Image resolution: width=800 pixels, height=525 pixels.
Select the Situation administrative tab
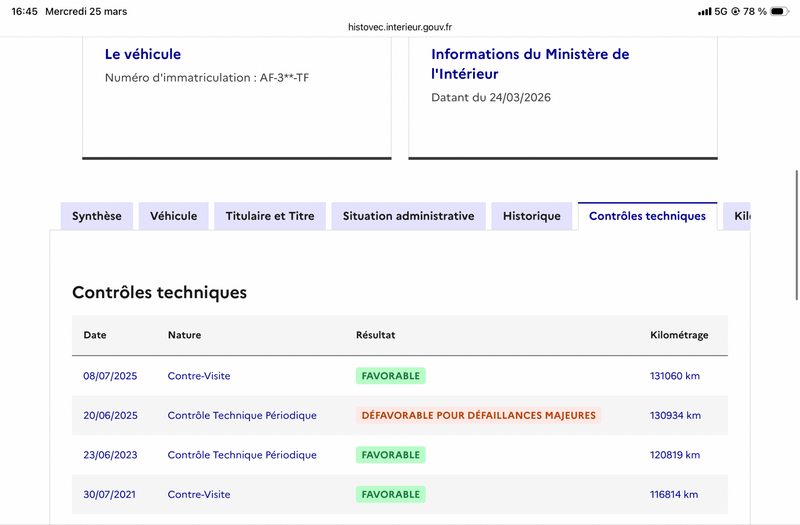tap(408, 216)
